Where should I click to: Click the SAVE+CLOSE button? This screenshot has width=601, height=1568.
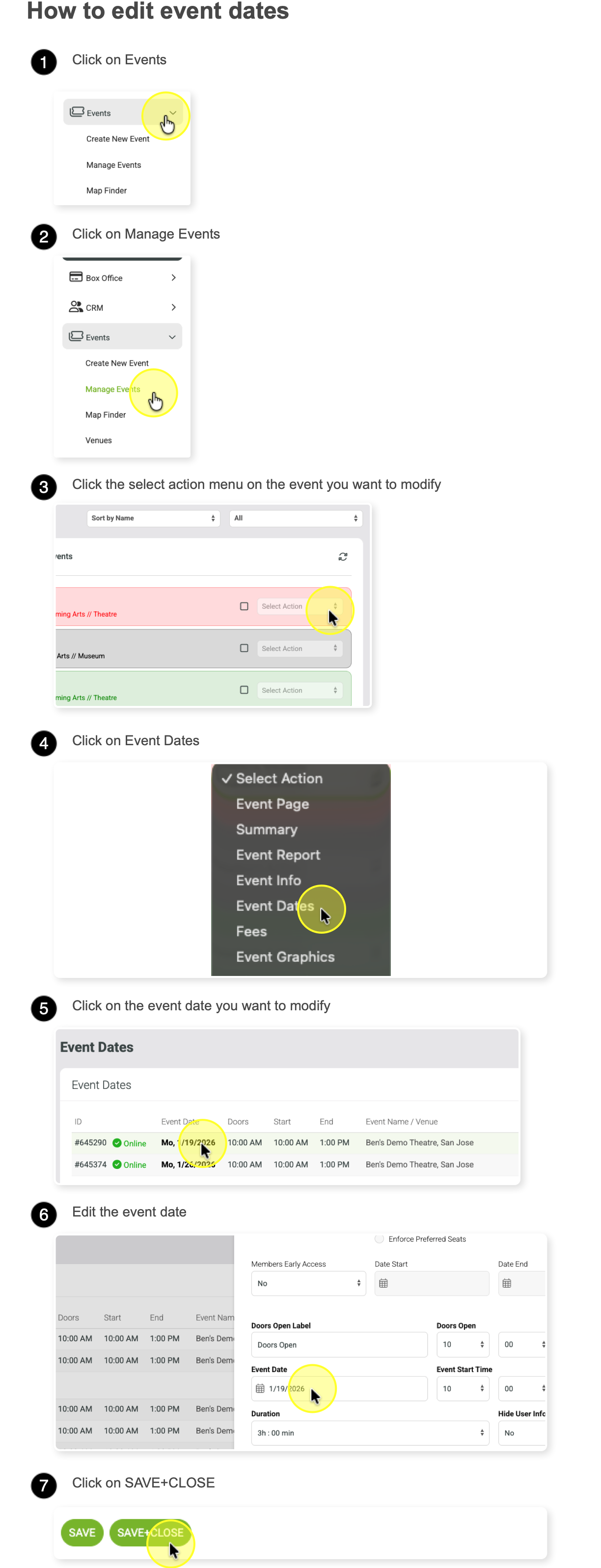tap(150, 1532)
